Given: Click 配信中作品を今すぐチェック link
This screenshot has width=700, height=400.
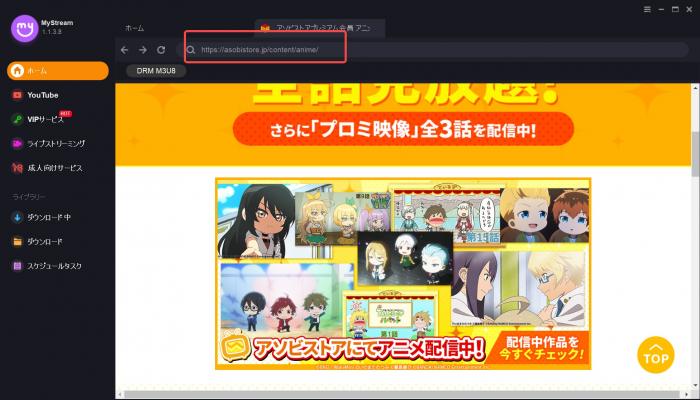Looking at the screenshot, I should pos(542,349).
